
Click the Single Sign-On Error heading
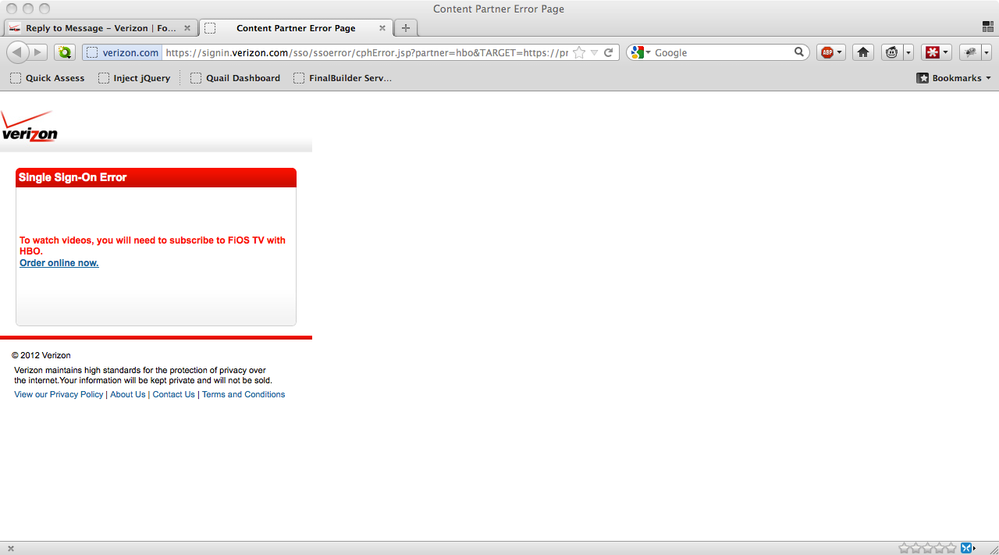coord(73,177)
